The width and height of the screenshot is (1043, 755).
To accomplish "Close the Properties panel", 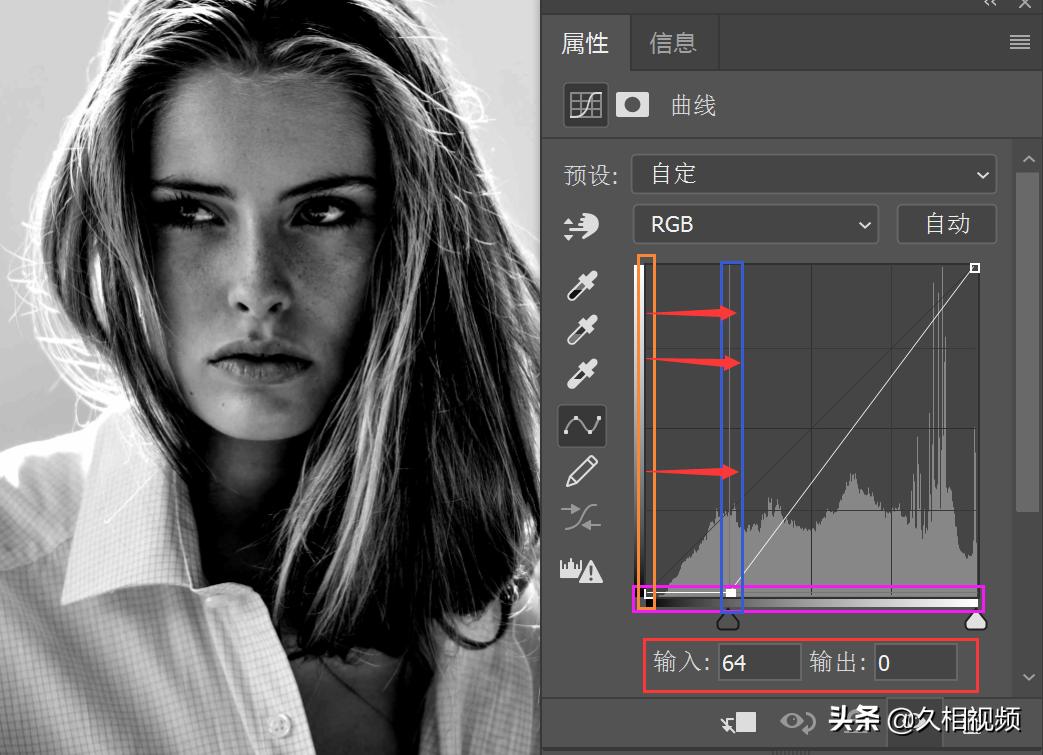I will point(1025,3).
